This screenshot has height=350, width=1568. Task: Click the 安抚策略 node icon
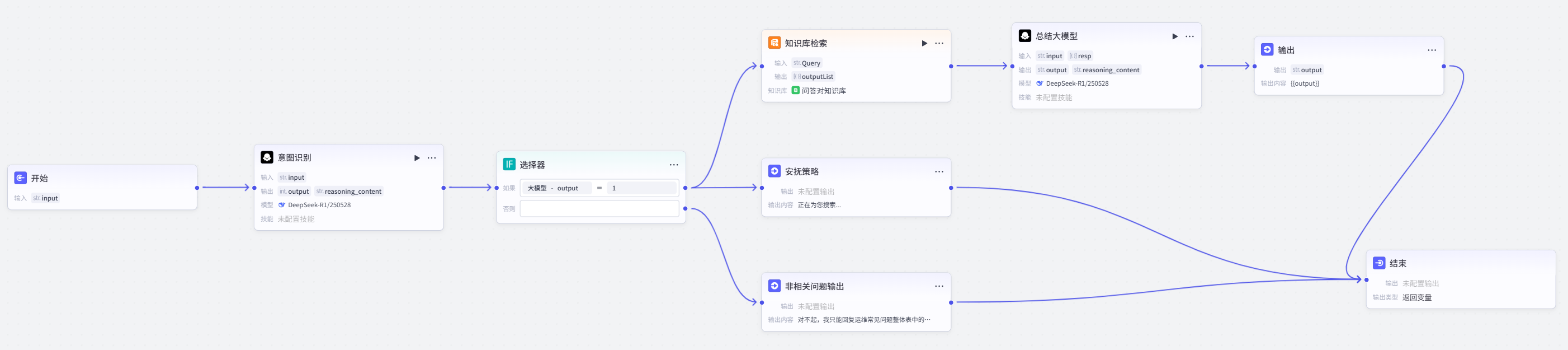pyautogui.click(x=774, y=171)
